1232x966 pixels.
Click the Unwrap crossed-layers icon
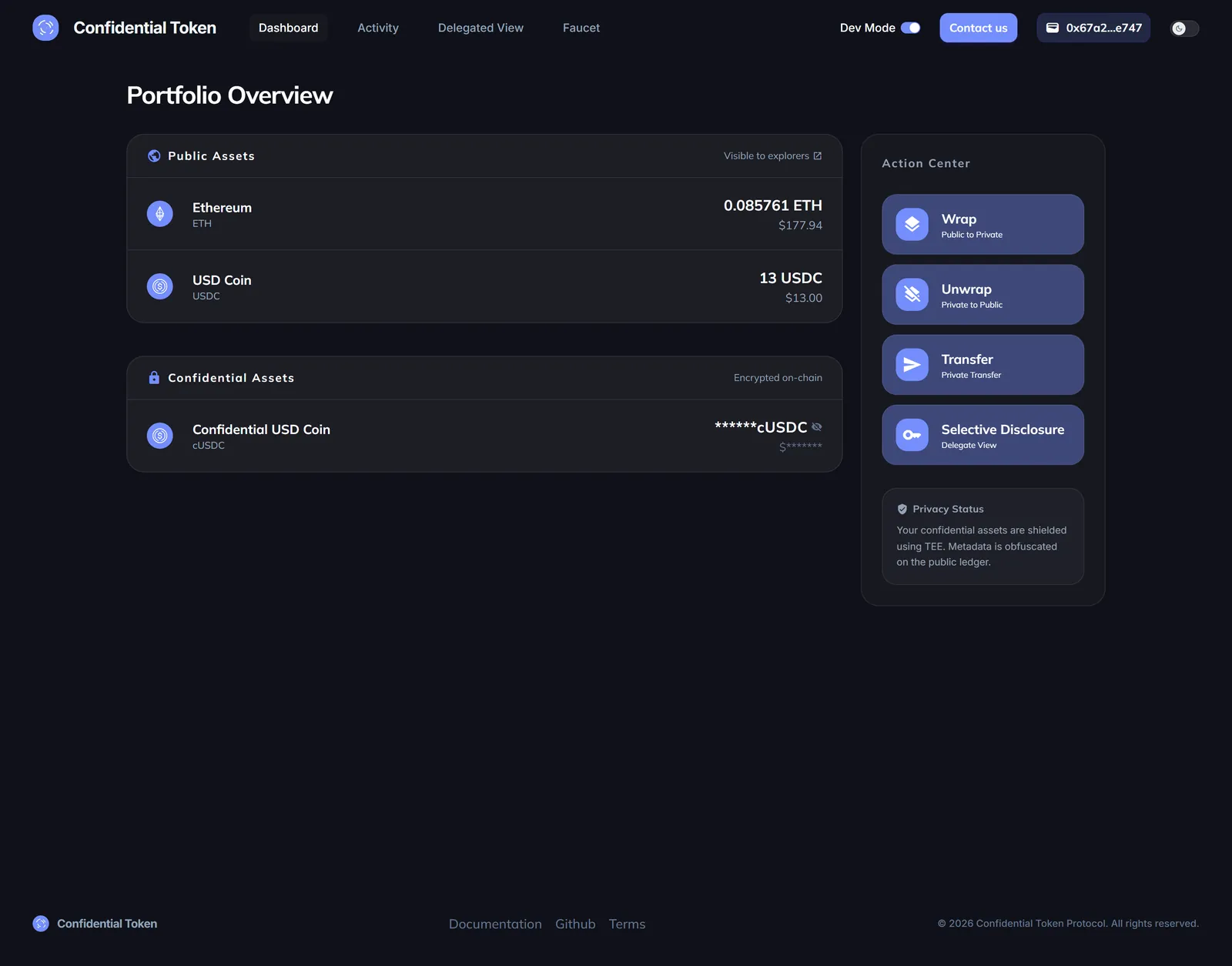coord(912,294)
